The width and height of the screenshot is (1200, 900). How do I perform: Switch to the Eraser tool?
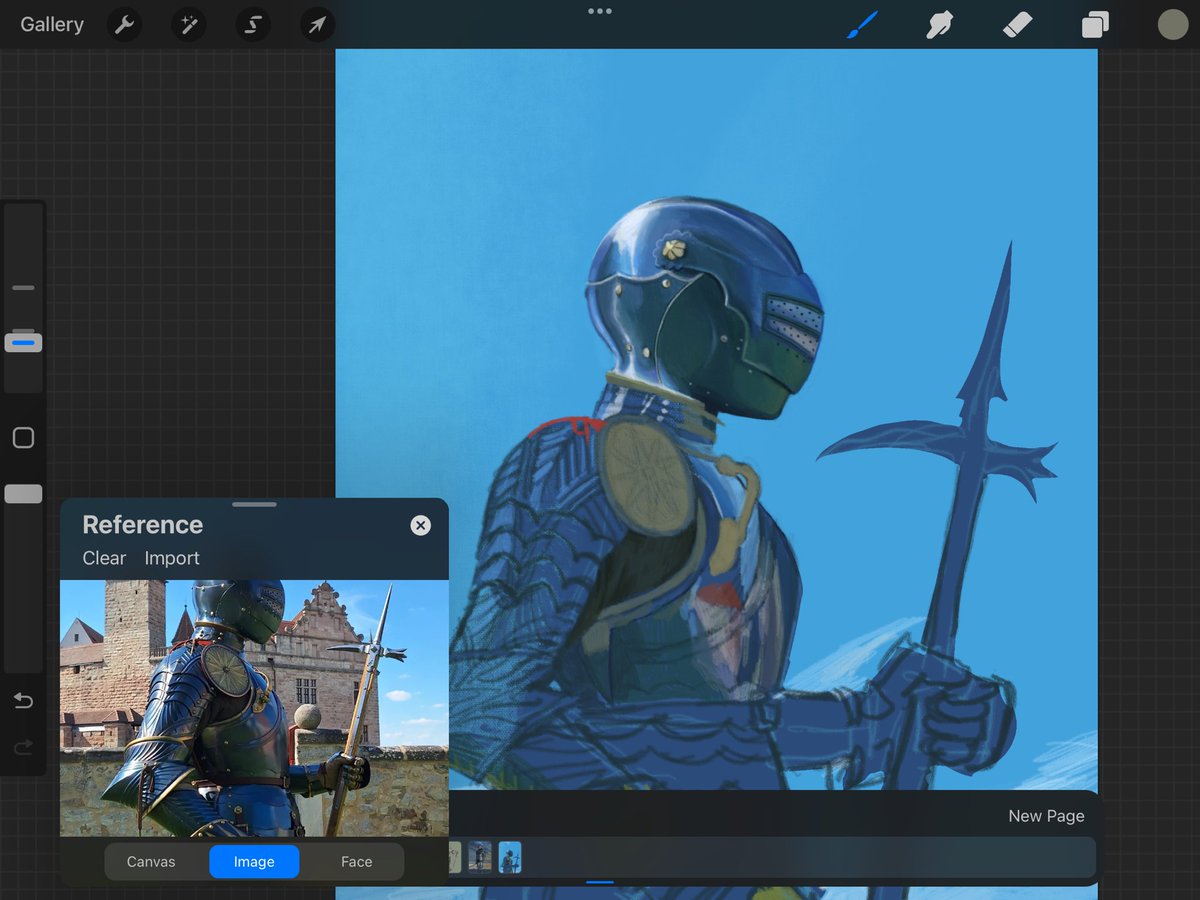point(1017,23)
